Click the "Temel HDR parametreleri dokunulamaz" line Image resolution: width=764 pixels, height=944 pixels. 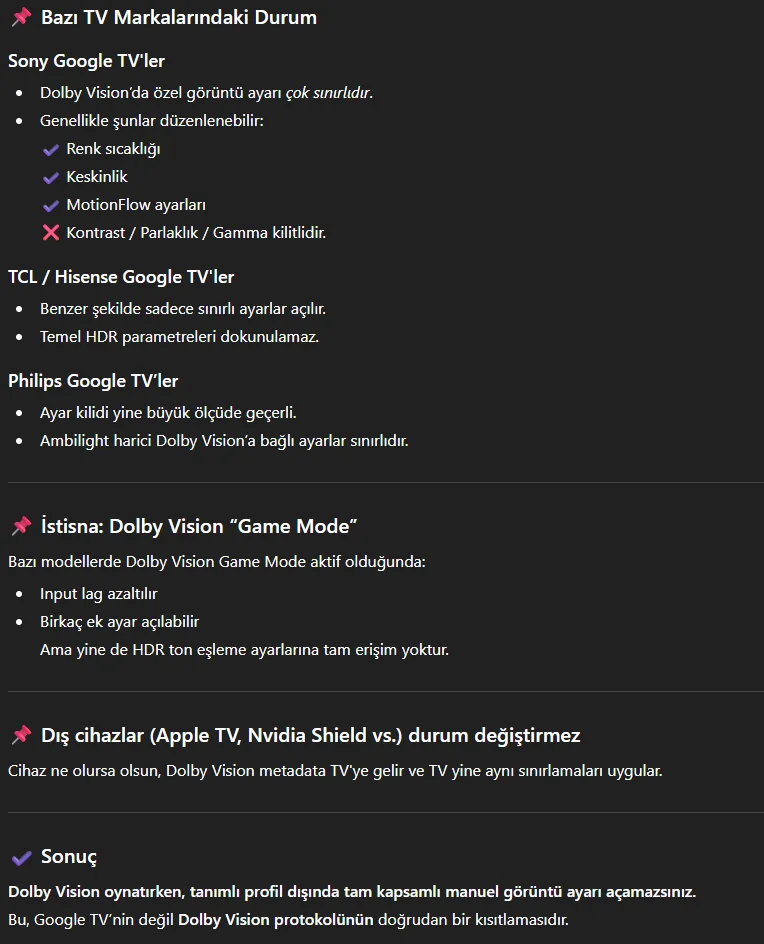coord(179,337)
